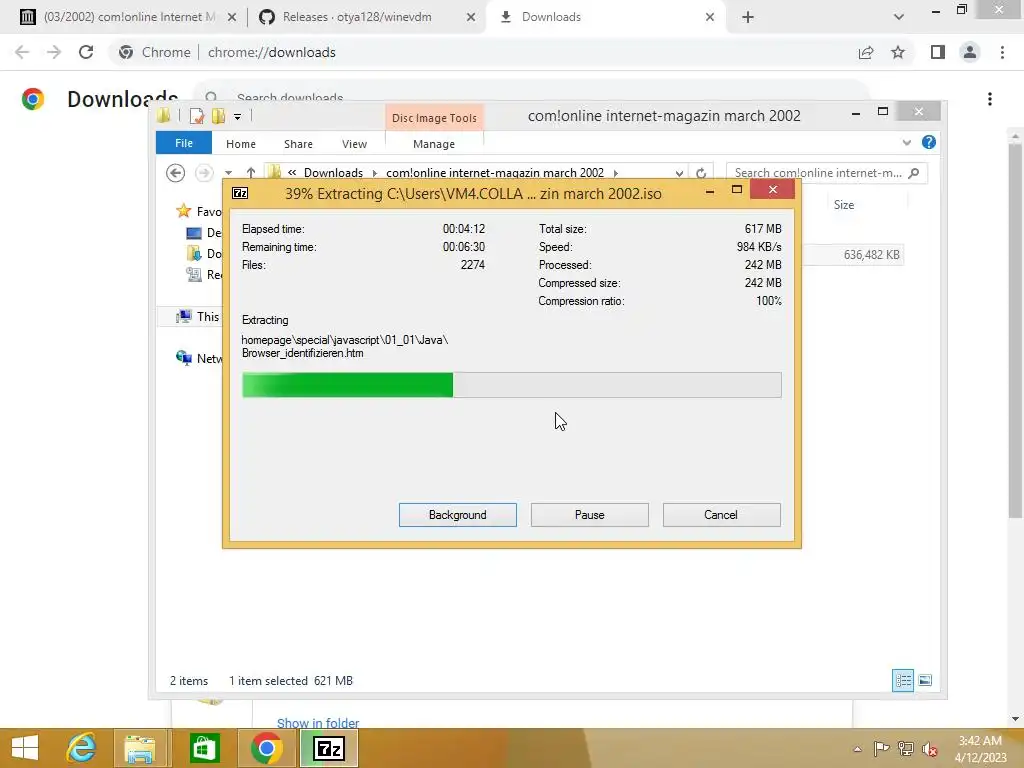The image size is (1024, 768).
Task: Open the Manage tab under Disc Image Tools
Action: [x=434, y=144]
